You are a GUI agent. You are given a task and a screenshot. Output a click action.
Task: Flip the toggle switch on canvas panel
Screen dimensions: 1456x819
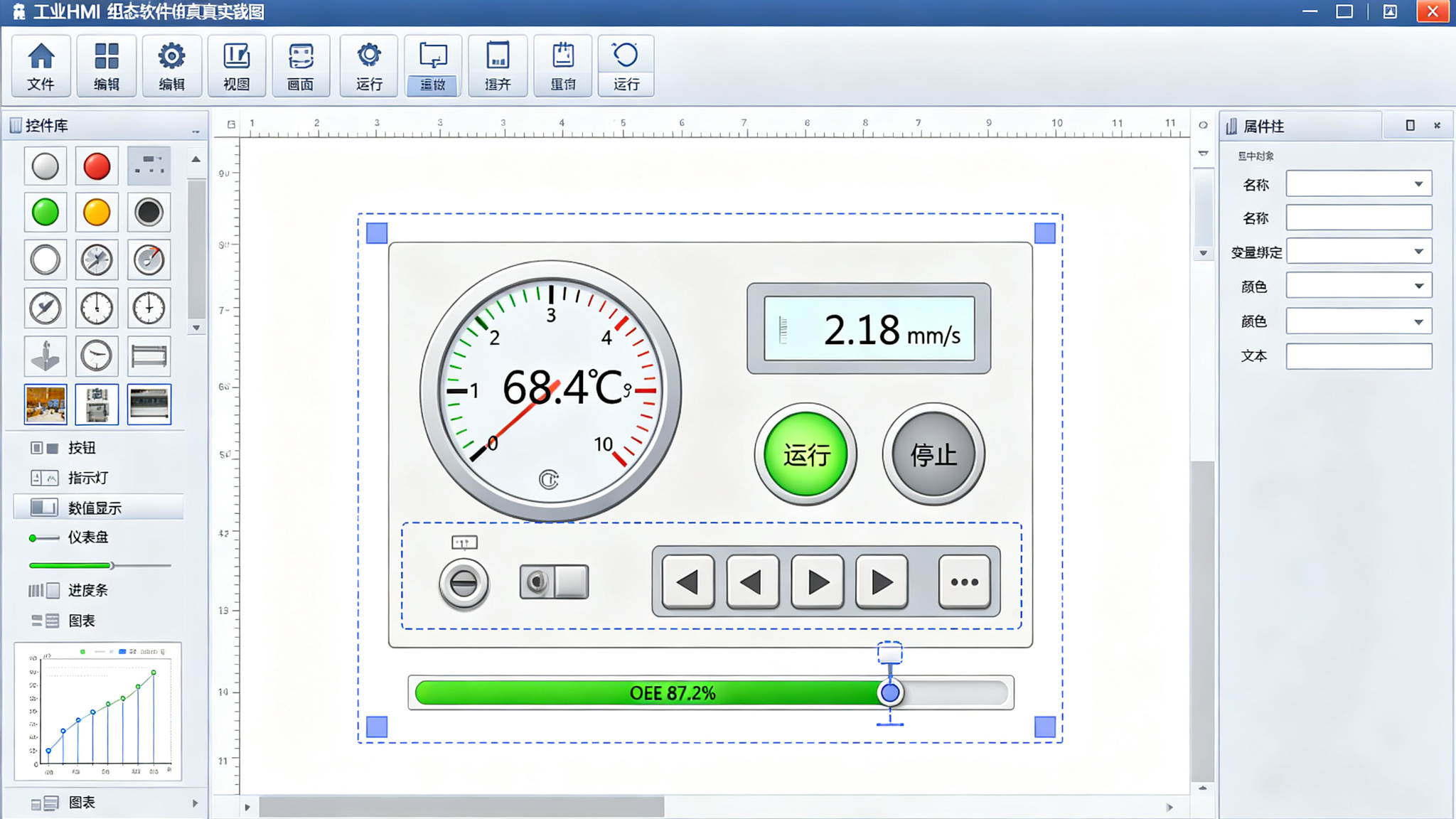click(x=554, y=582)
